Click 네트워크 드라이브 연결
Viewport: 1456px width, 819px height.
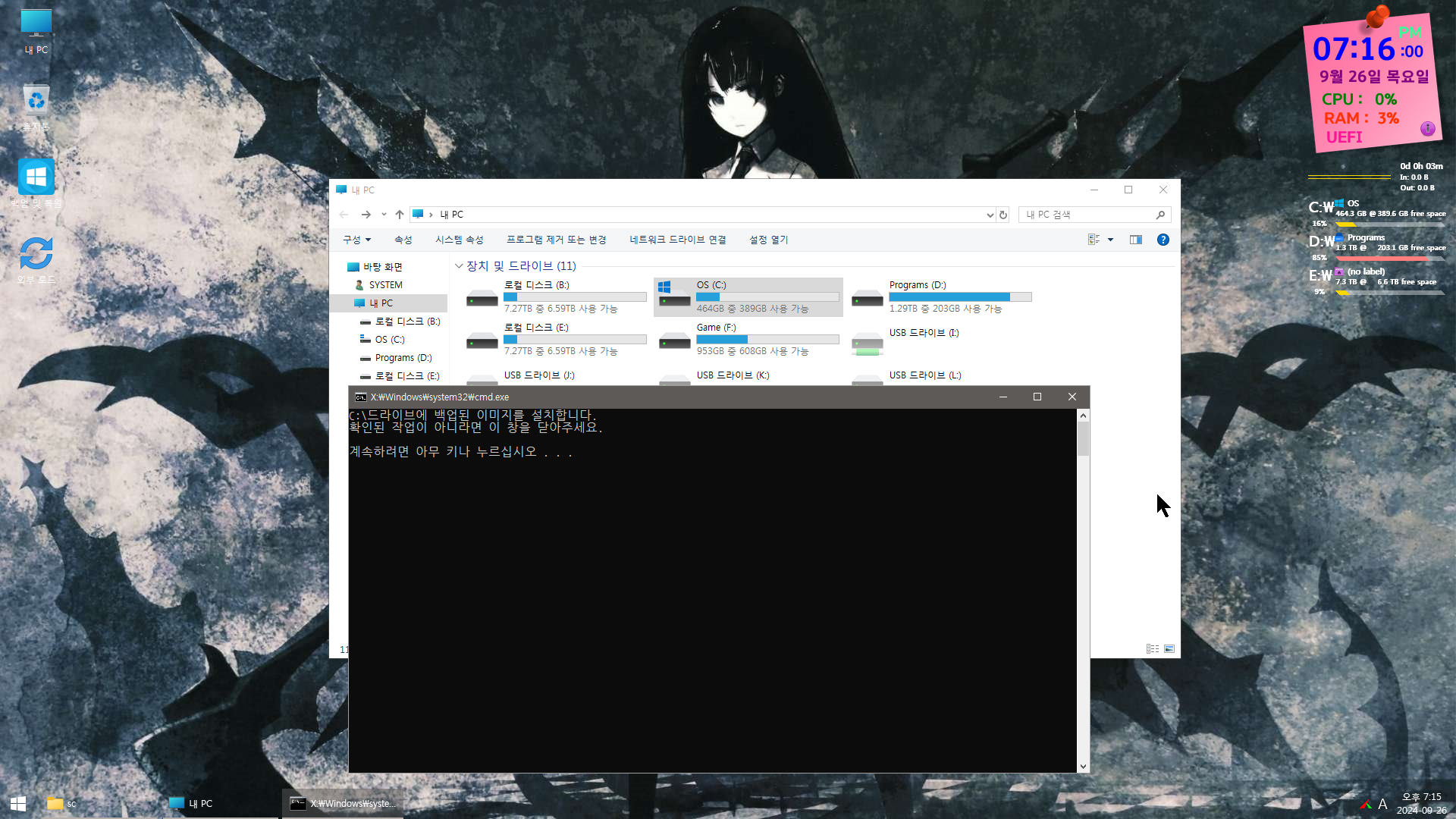point(677,240)
